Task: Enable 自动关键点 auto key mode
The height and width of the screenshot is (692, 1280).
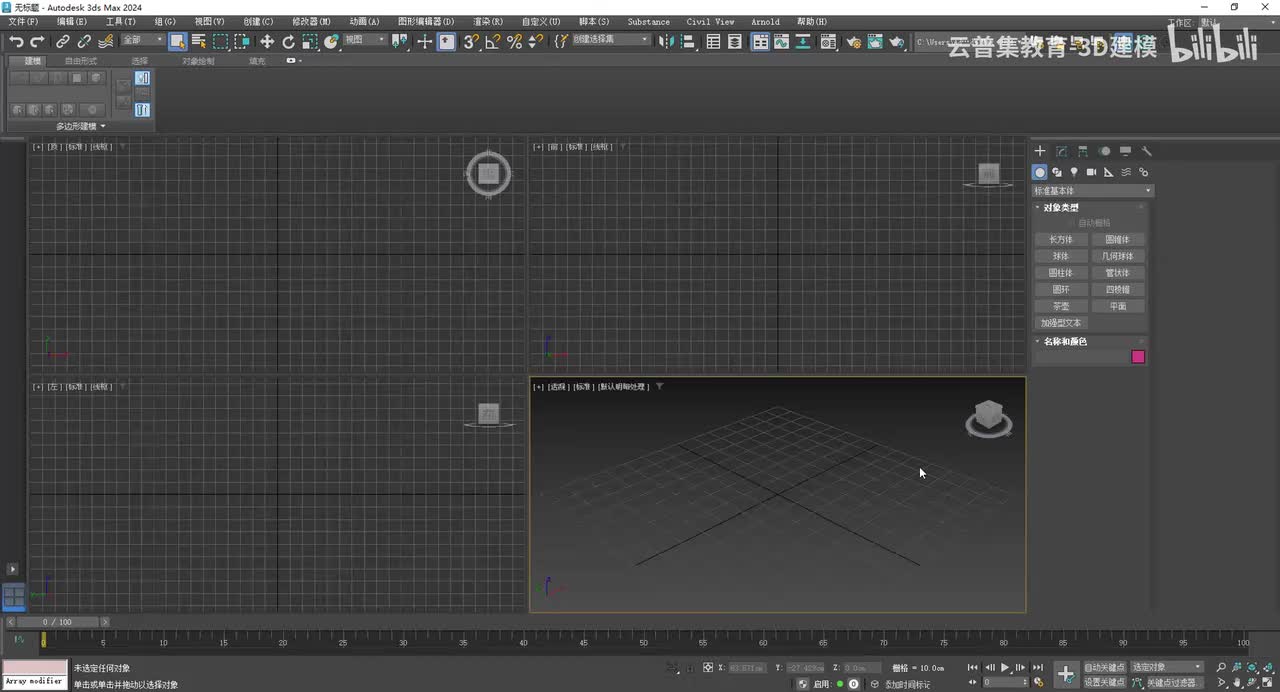Action: (x=1104, y=667)
